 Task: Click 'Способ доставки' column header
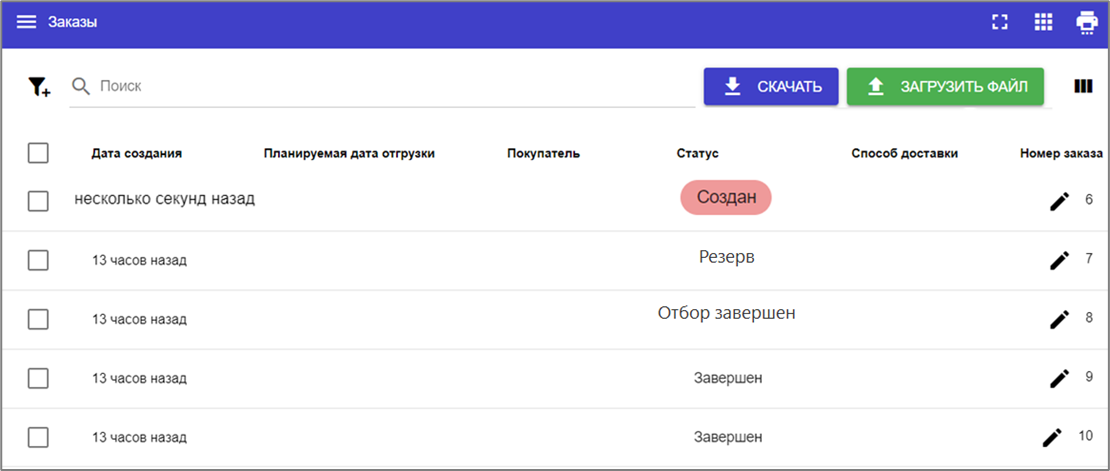click(904, 153)
